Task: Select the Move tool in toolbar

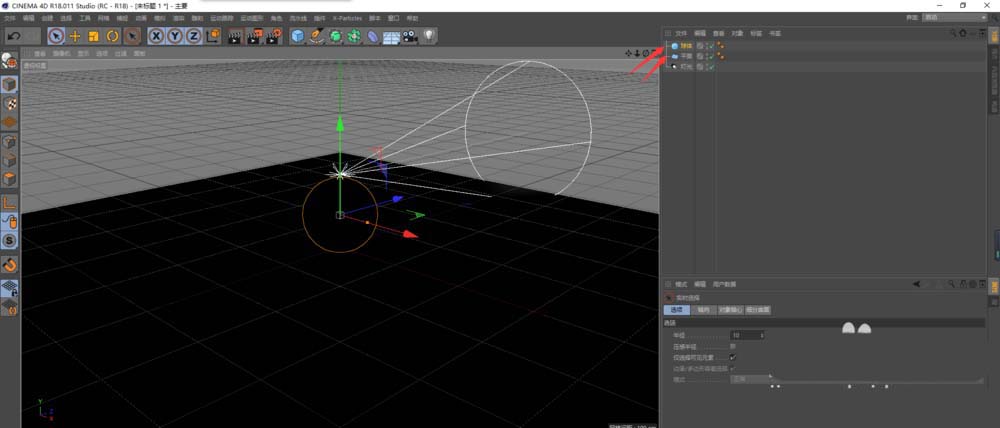Action: point(75,36)
